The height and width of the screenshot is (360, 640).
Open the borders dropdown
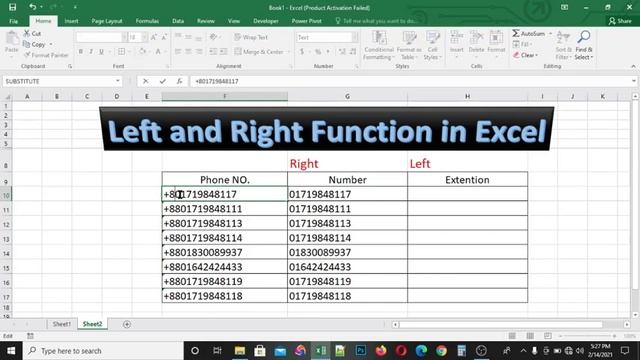coord(129,51)
